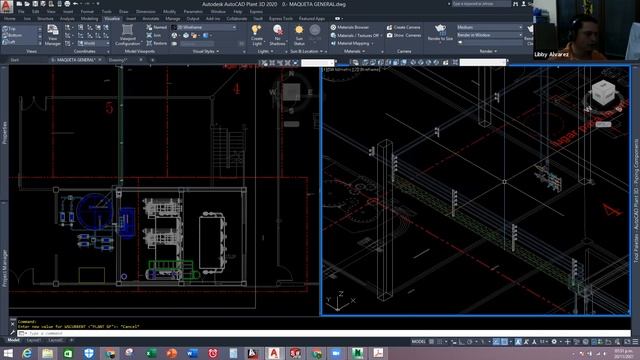Viewport: 640px width, 360px height.
Task: Select the Bottom view in Views list
Action: point(12,36)
